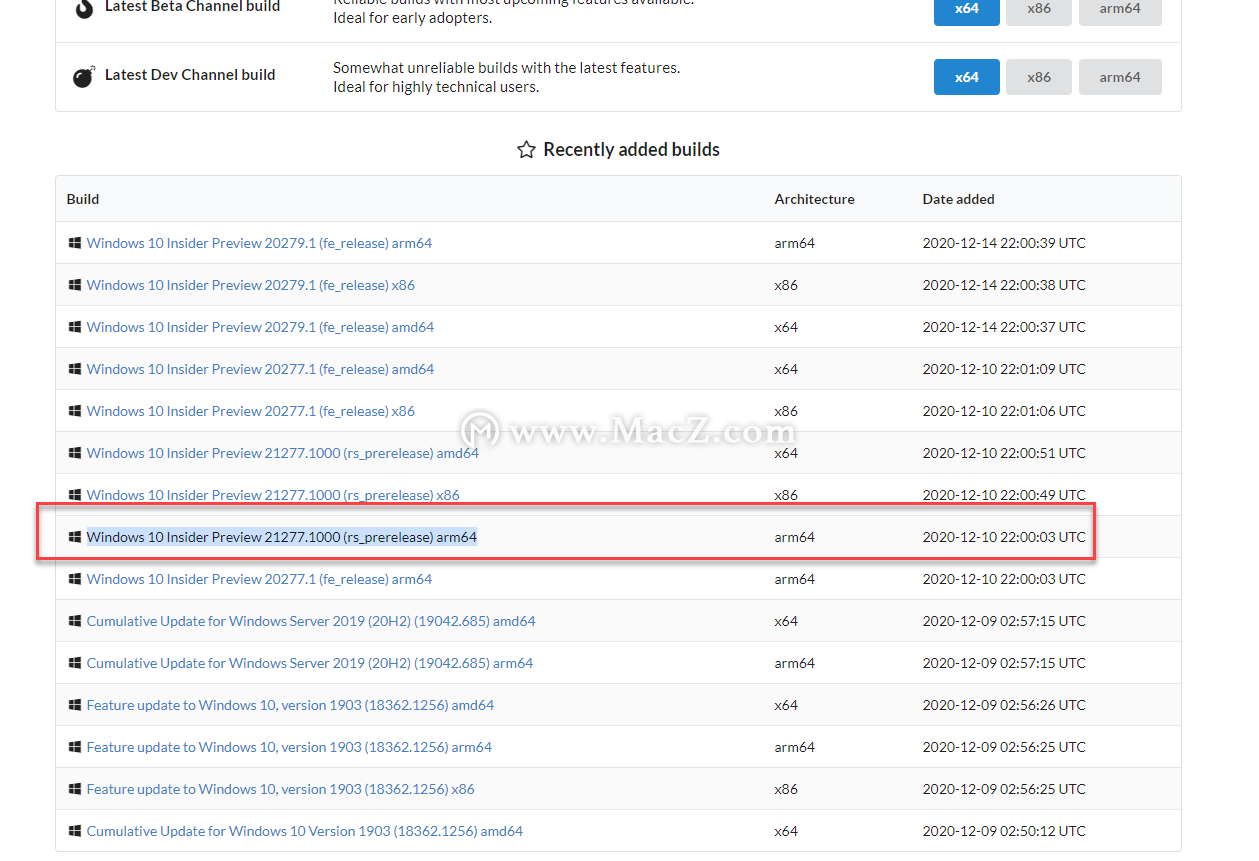Click date 2020-12-09 02:50:12 UTC

[x=1004, y=831]
